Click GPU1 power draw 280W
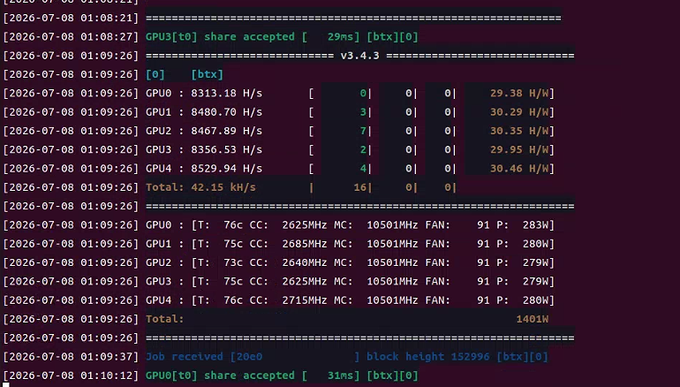 [536, 244]
